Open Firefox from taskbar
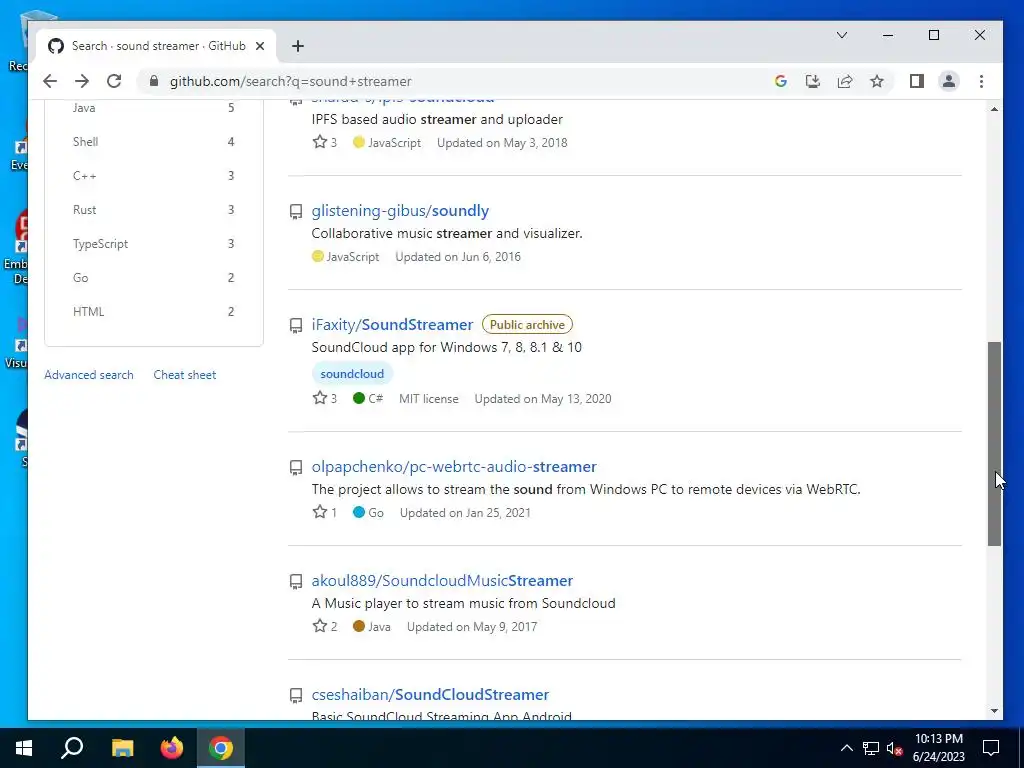1024x768 pixels. (172, 748)
